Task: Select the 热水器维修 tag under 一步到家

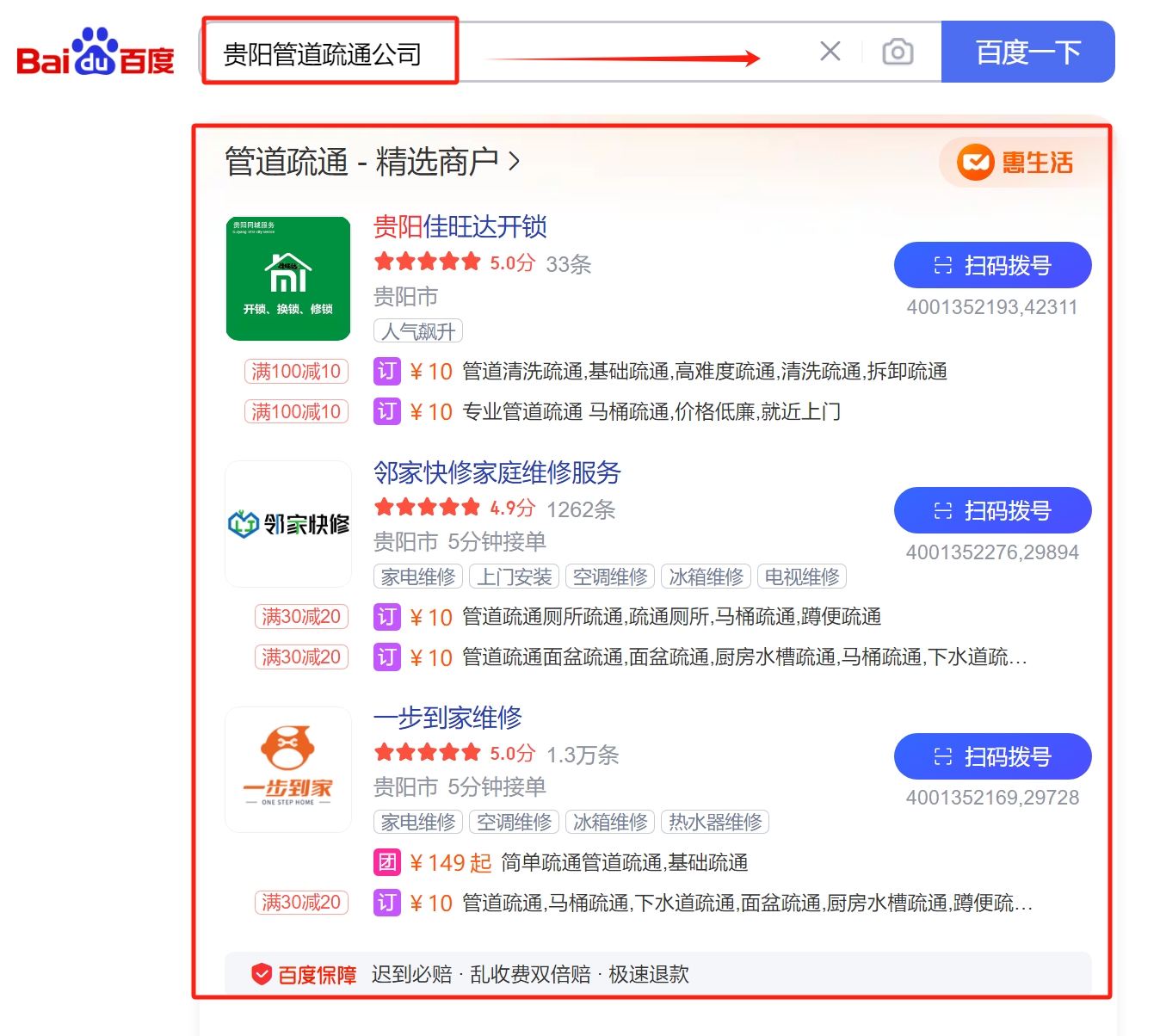Action: (x=715, y=822)
